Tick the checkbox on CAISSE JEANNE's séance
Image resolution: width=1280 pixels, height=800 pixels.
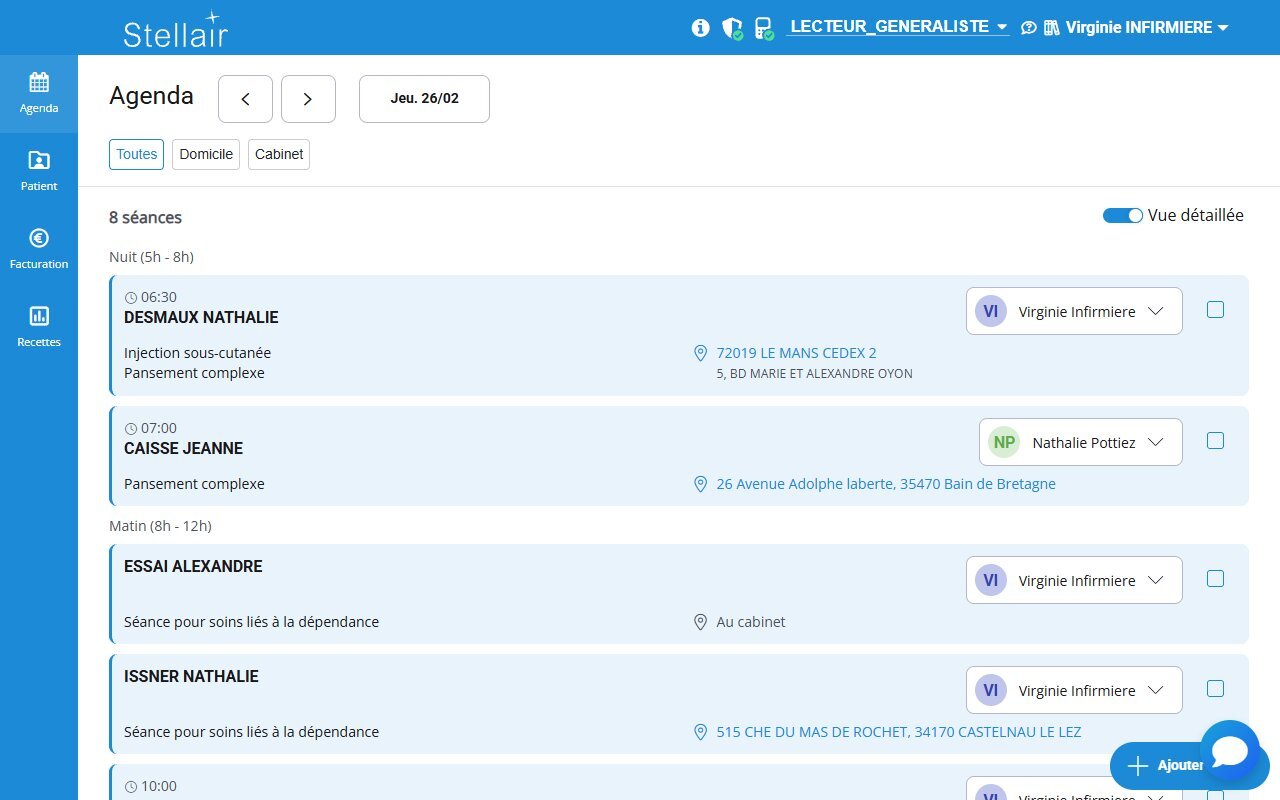(1215, 440)
